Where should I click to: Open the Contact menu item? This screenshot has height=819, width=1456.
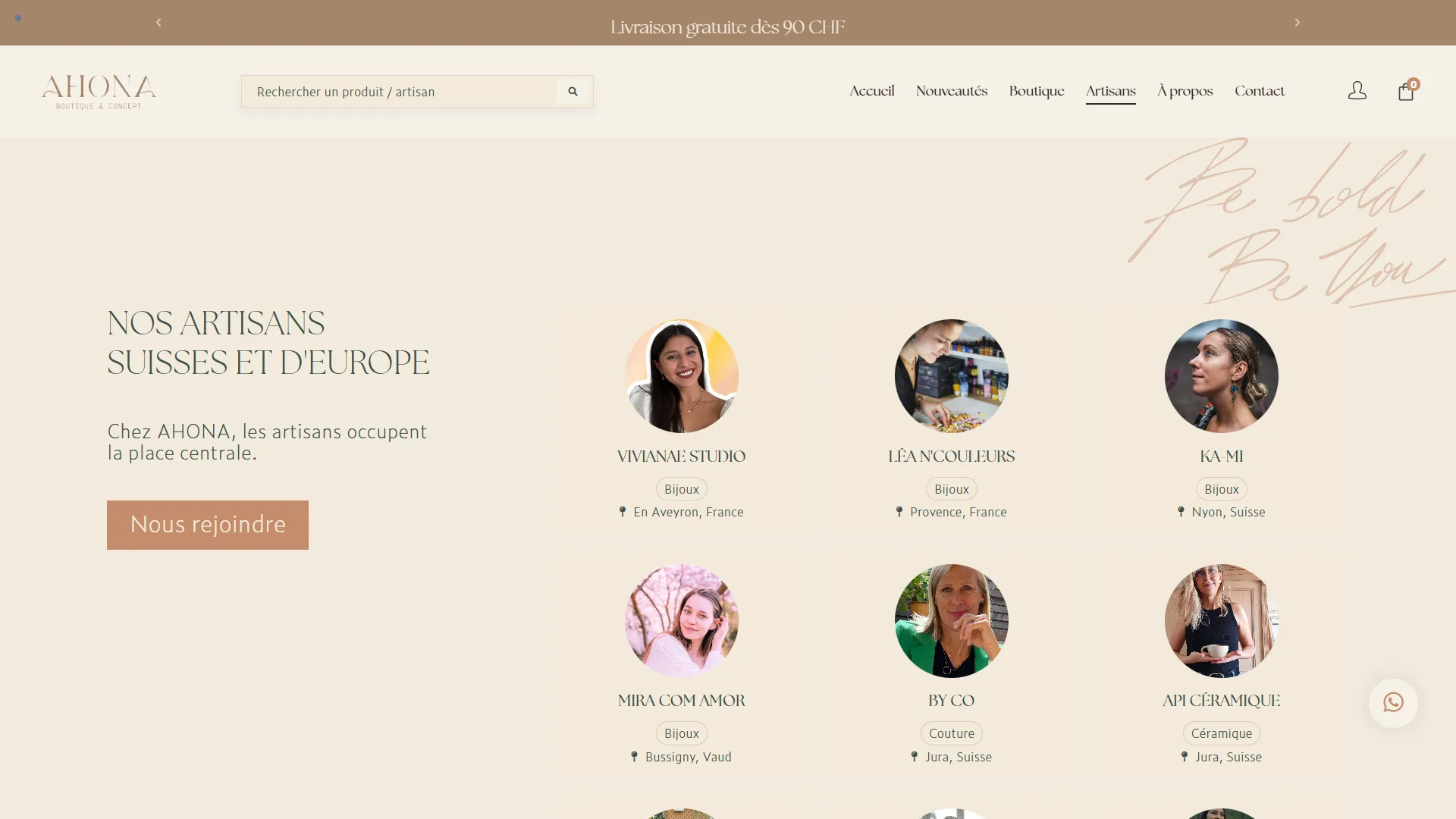1260,91
